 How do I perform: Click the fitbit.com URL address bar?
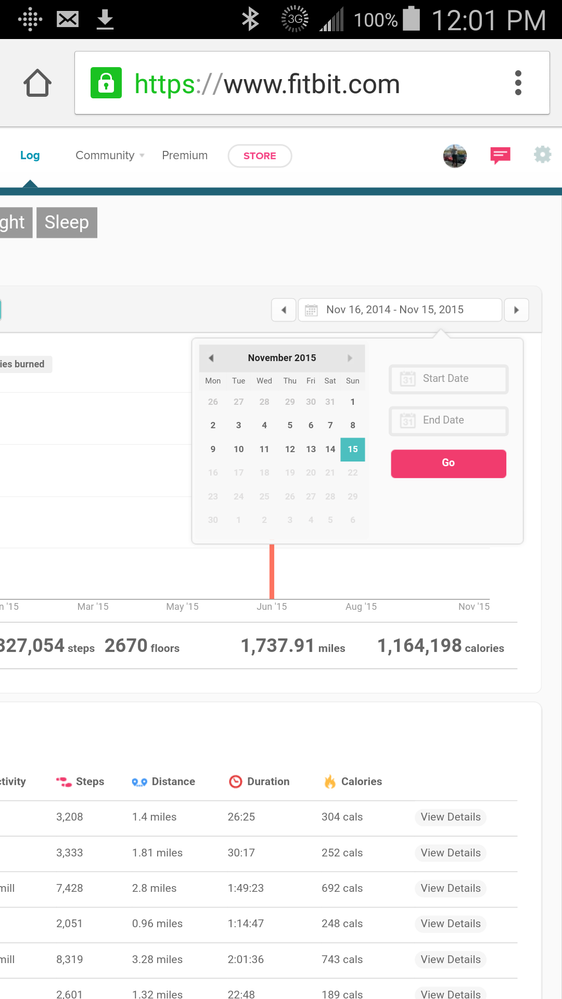[312, 83]
